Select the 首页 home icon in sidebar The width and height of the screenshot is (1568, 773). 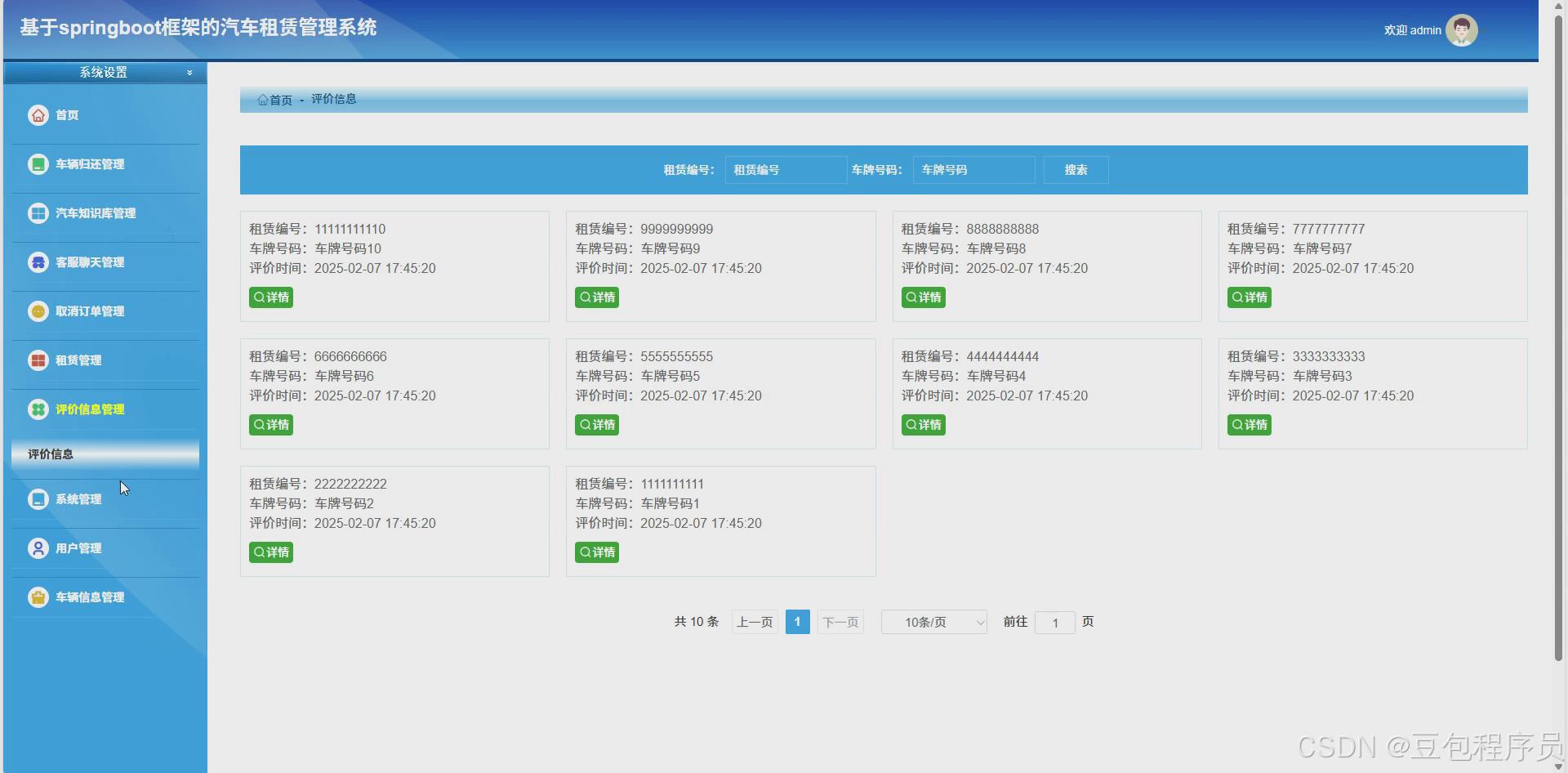pyautogui.click(x=38, y=115)
